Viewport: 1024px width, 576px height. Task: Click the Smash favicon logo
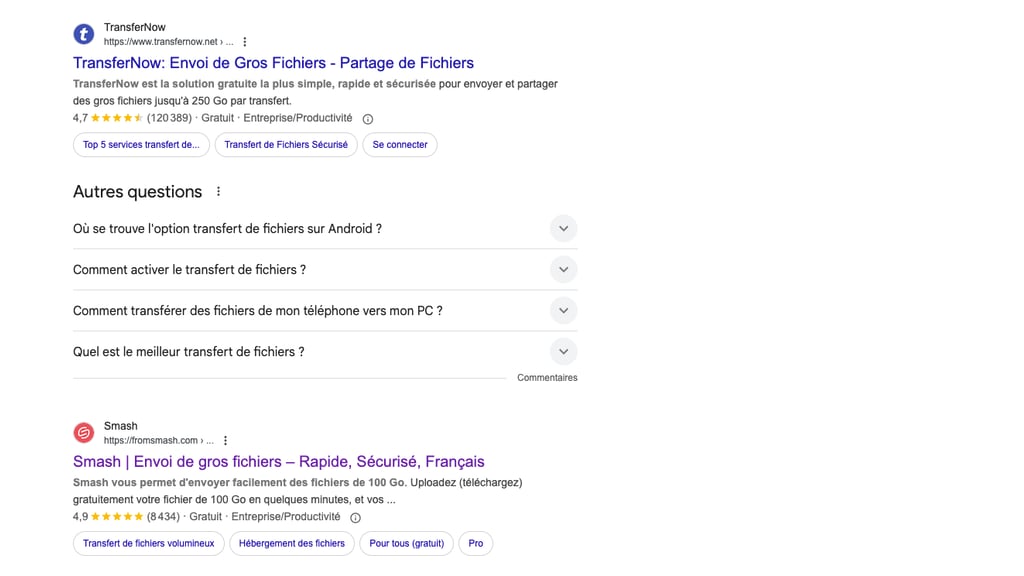click(x=84, y=432)
